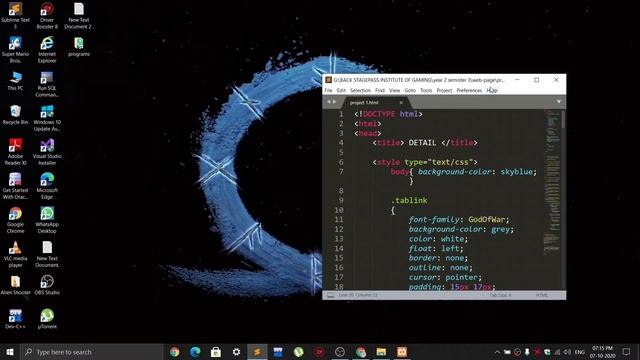
Task: Click Edge icon in taskbar
Action: point(195,351)
